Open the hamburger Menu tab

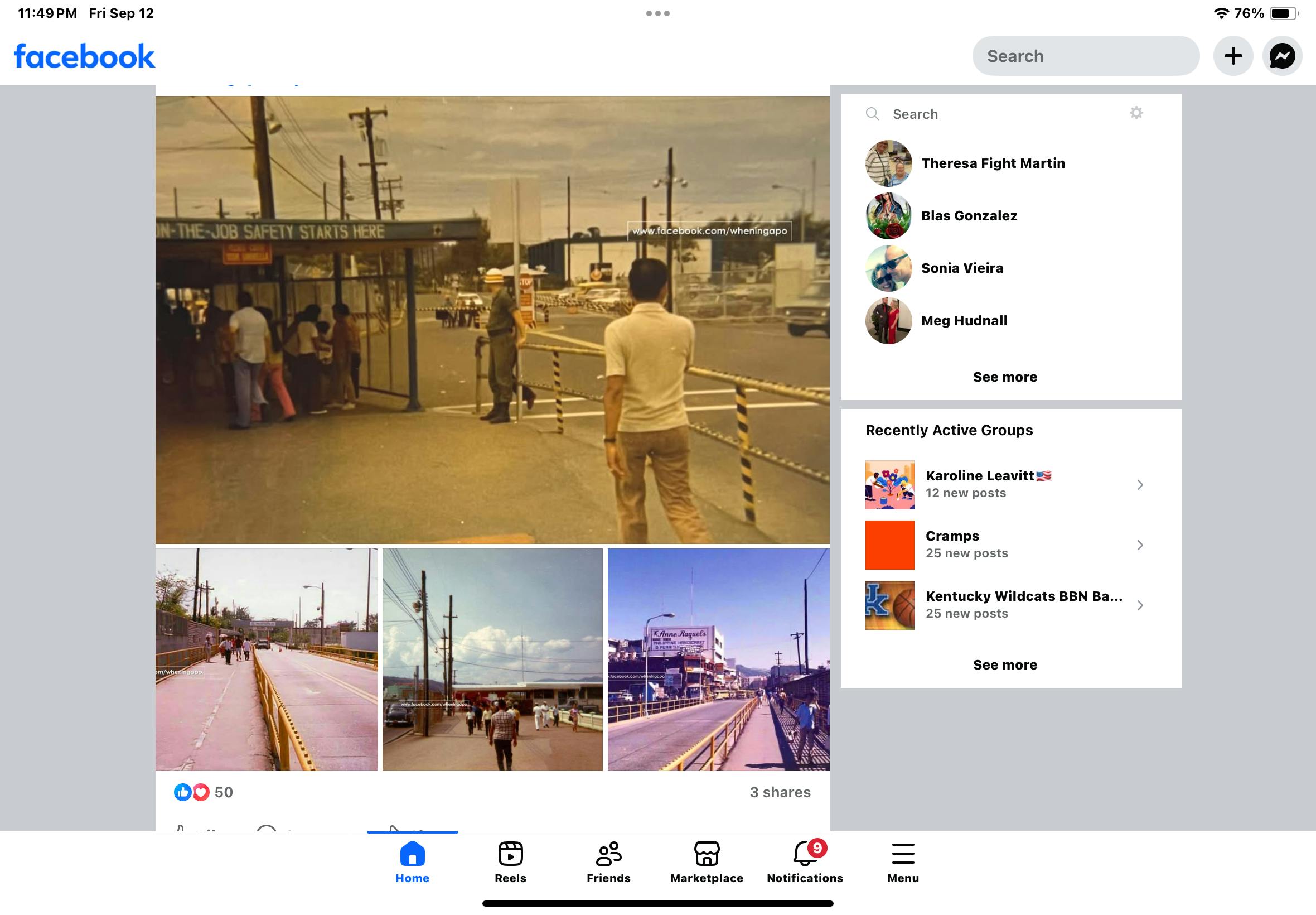click(902, 861)
